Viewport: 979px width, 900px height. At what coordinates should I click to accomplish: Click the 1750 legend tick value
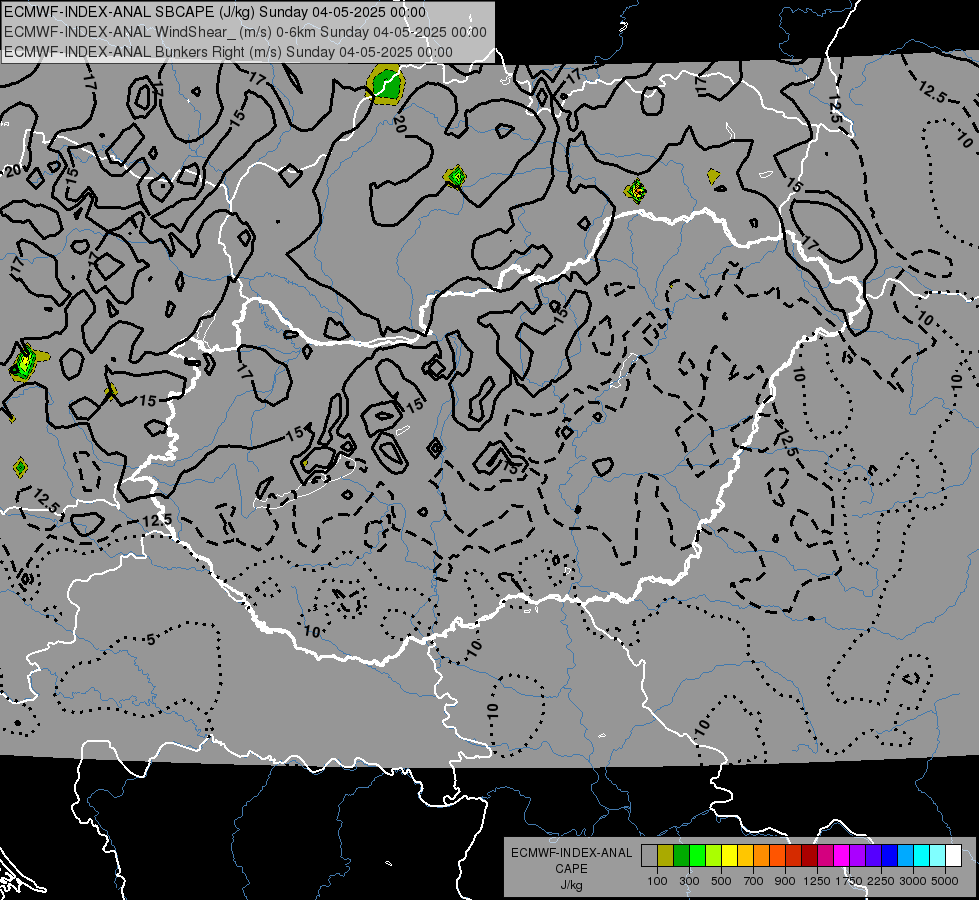point(849,881)
